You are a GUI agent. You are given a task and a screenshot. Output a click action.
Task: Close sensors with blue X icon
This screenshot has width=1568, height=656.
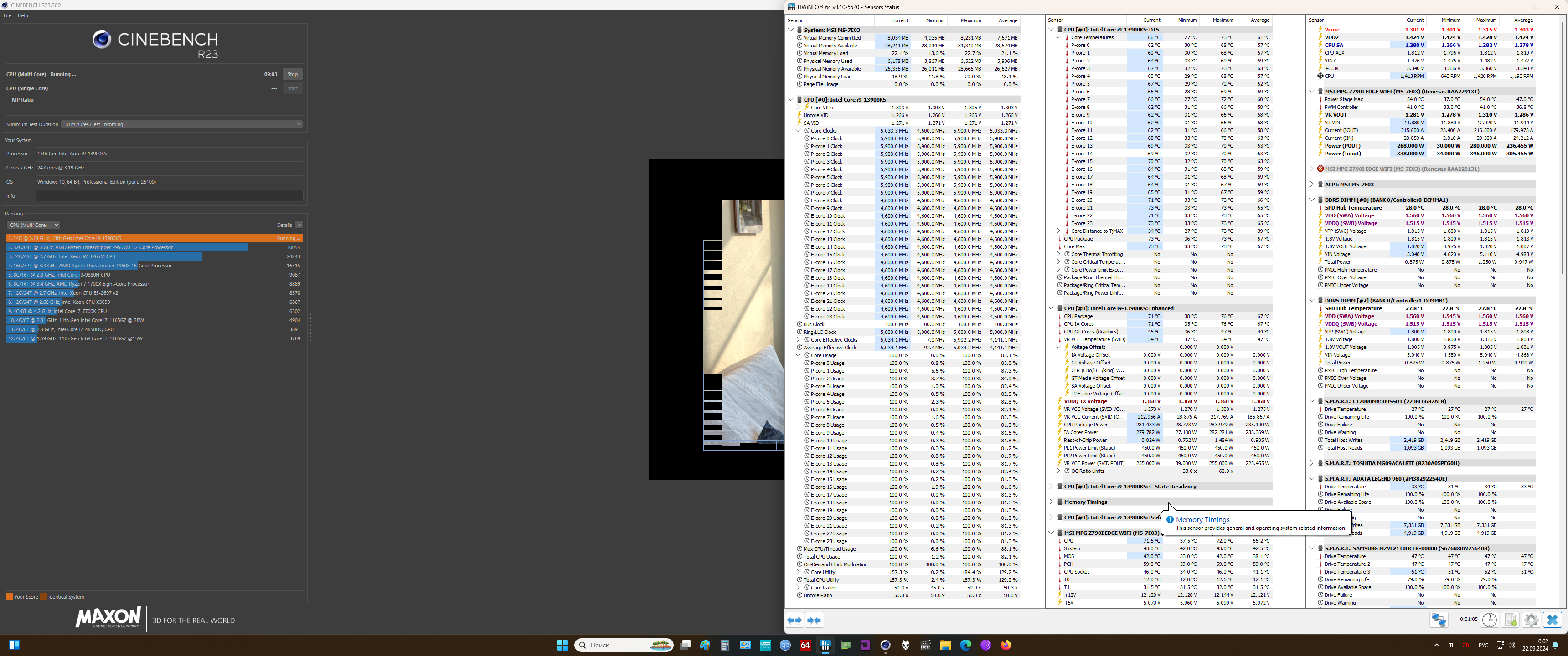(x=1552, y=620)
